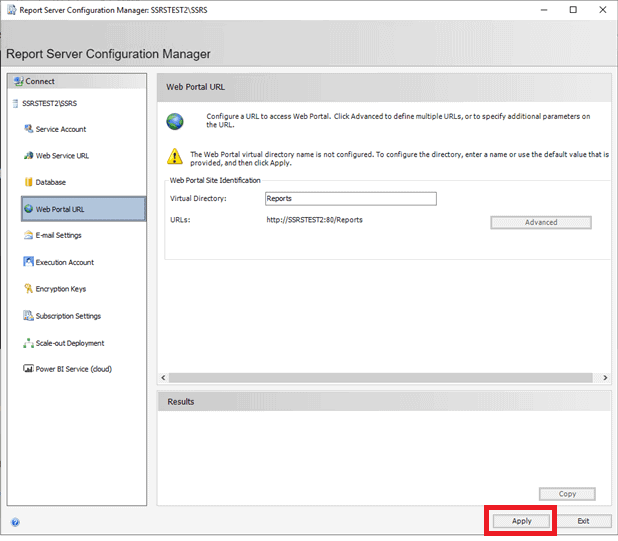The width and height of the screenshot is (618, 541).
Task: Open Subscription Settings page
Action: pyautogui.click(x=68, y=316)
